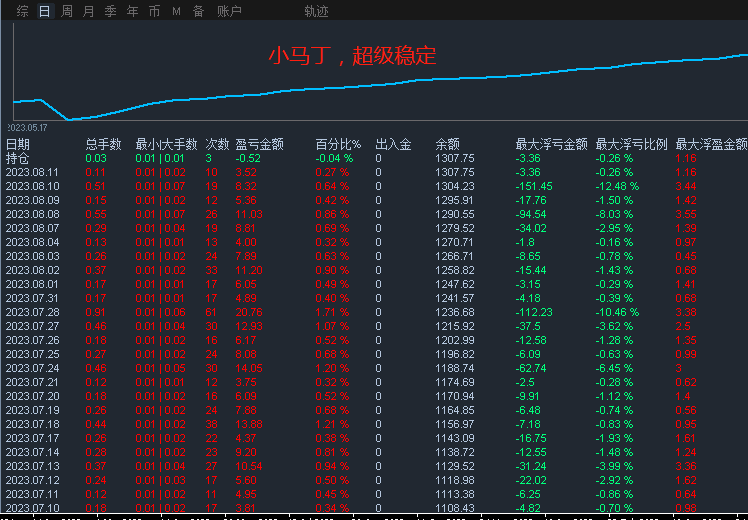748x520 pixels.
Task: Open the 账户 account tab
Action: [229, 11]
